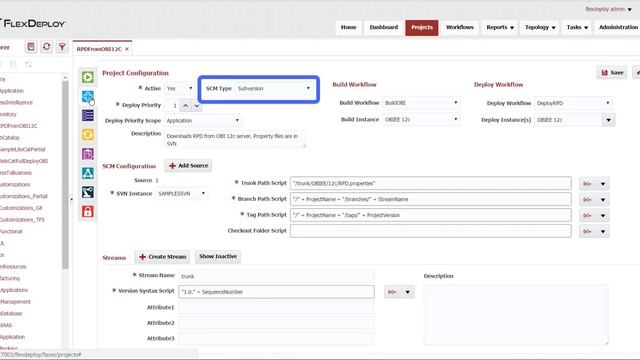Open the purple calendar schedule tab icon

[x=88, y=154]
